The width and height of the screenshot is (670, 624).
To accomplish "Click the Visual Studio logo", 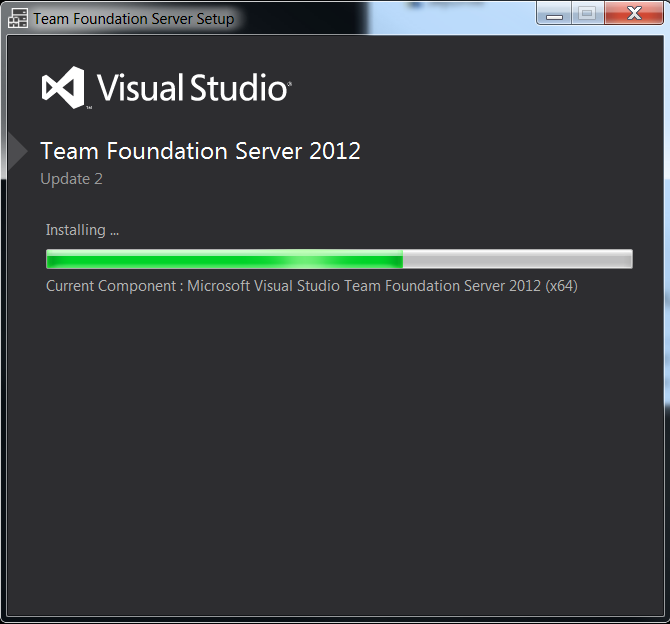I will tap(167, 88).
